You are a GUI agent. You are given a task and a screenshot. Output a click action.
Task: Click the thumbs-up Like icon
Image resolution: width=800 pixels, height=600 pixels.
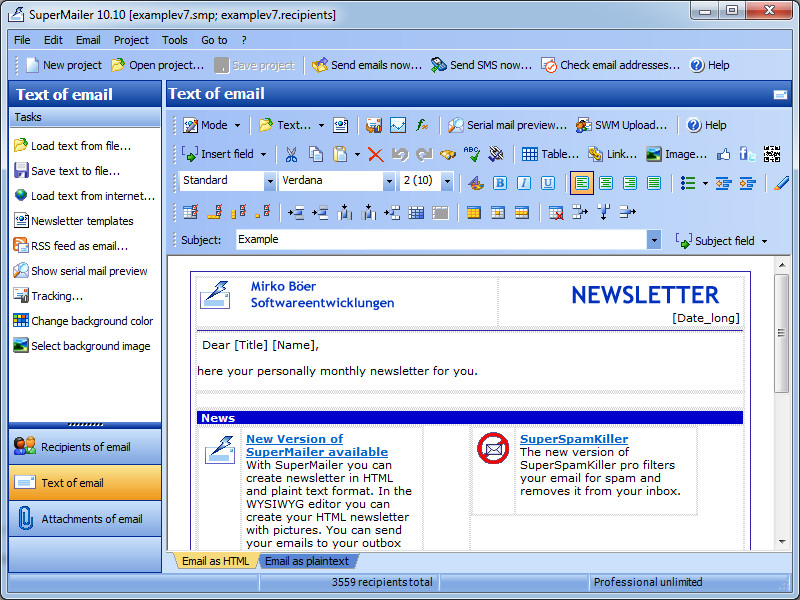coord(723,154)
